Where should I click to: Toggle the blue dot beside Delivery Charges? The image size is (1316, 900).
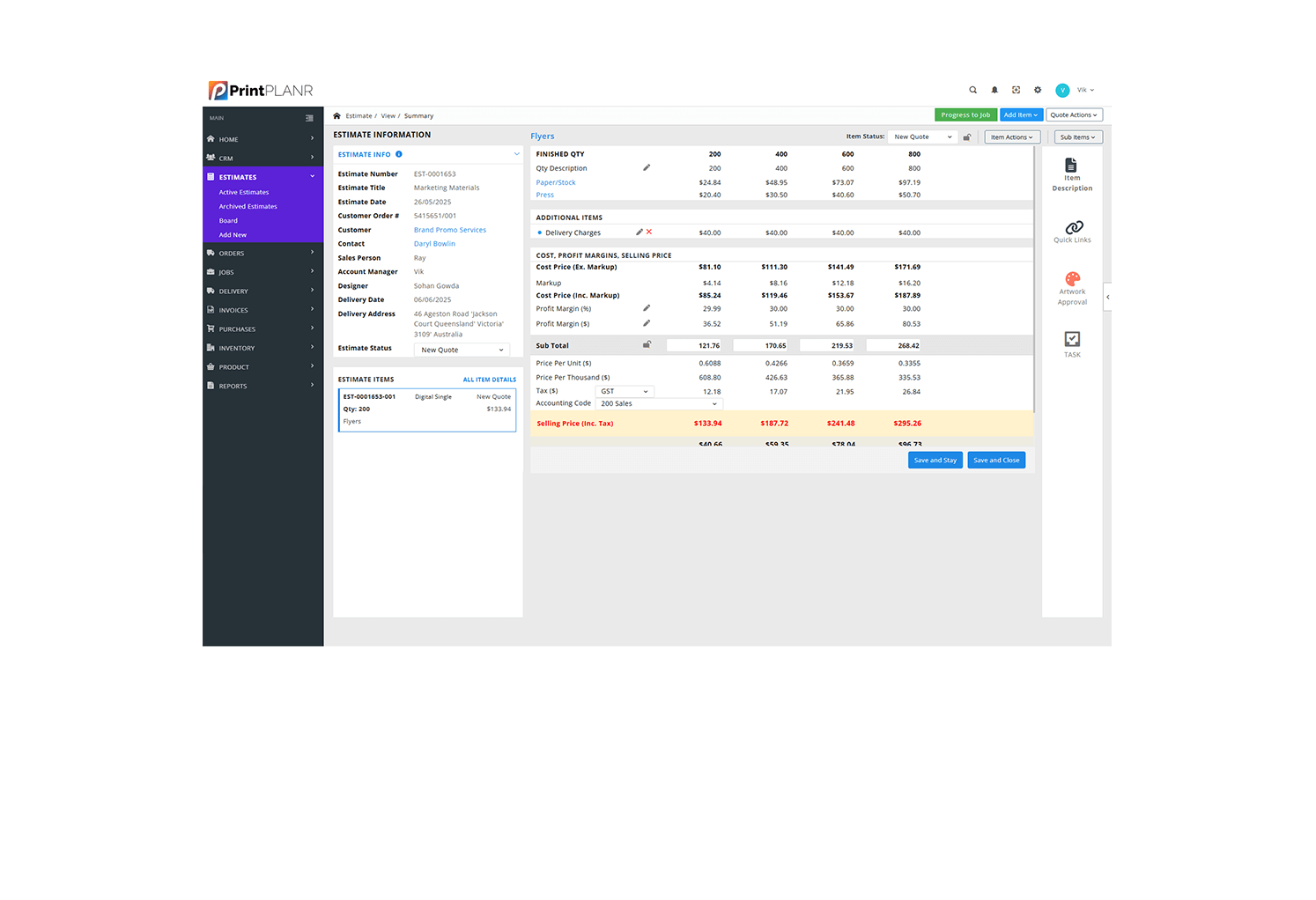point(539,232)
